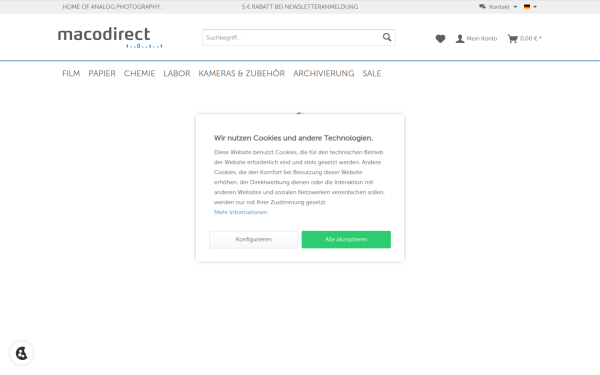
Task: Click the macodirect logo
Action: [110, 38]
